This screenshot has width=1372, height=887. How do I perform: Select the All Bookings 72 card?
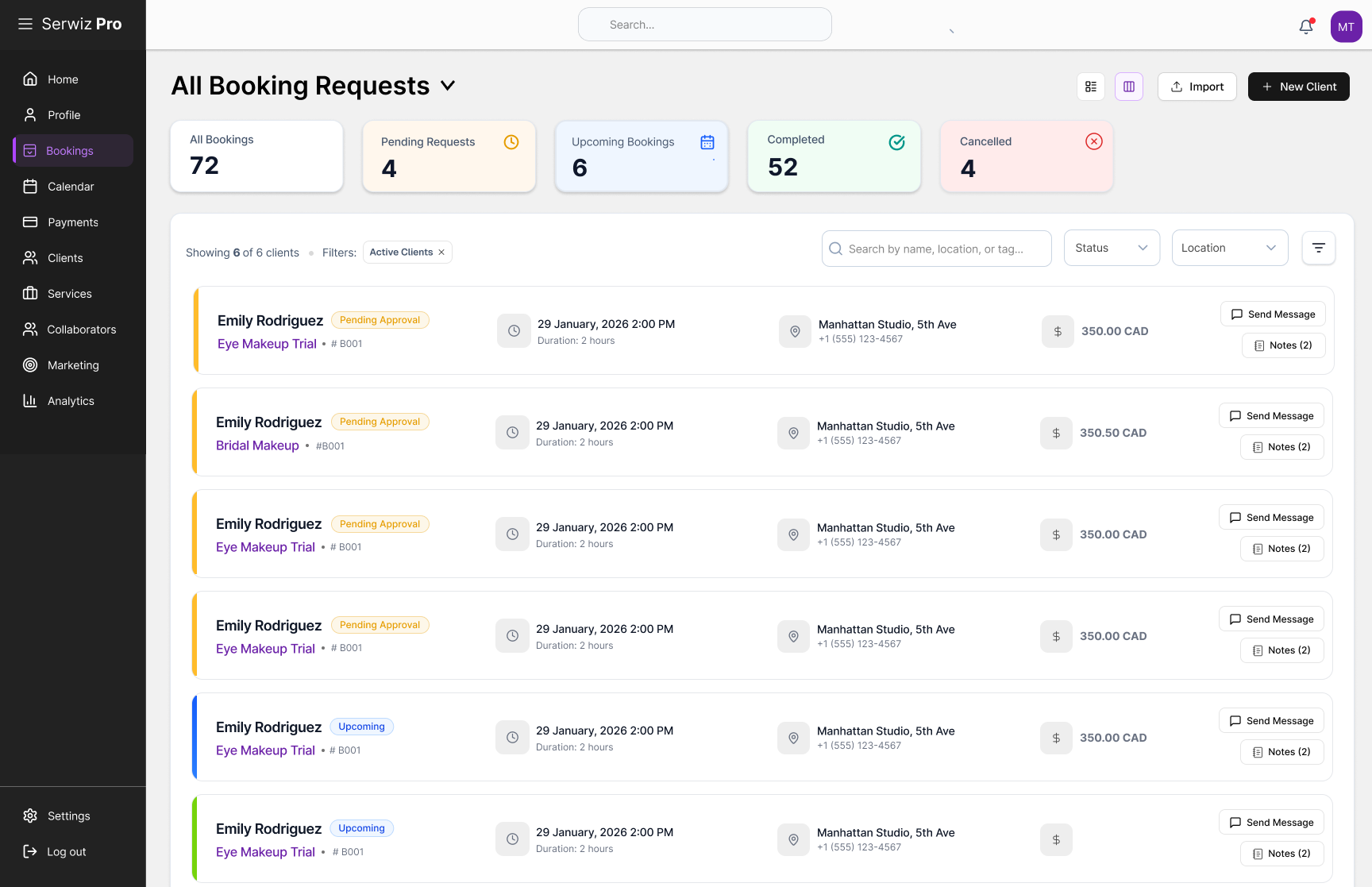pos(256,156)
